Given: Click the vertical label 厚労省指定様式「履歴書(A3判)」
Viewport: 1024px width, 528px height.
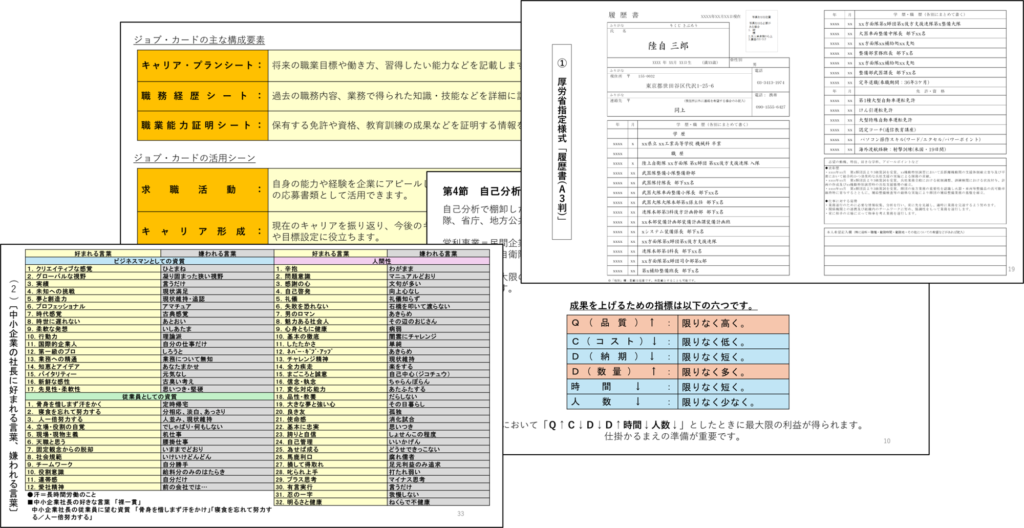Looking at the screenshot, I should 562,142.
